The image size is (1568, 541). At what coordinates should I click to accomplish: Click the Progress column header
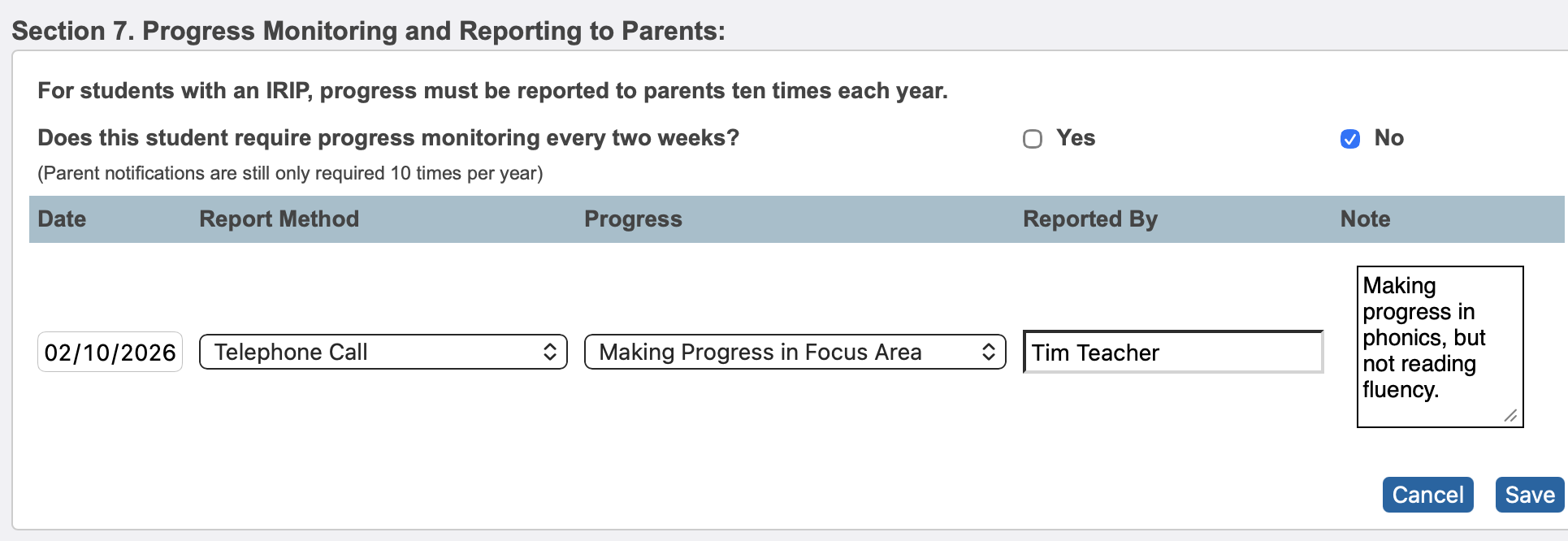[633, 219]
